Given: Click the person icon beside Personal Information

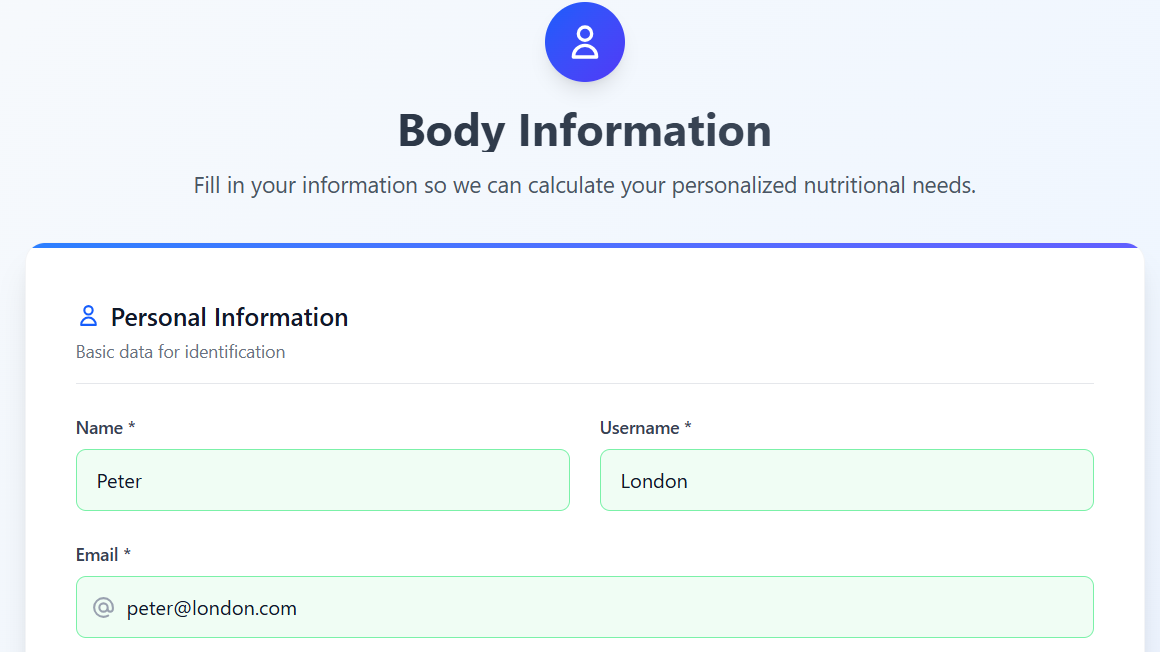Looking at the screenshot, I should tap(88, 317).
